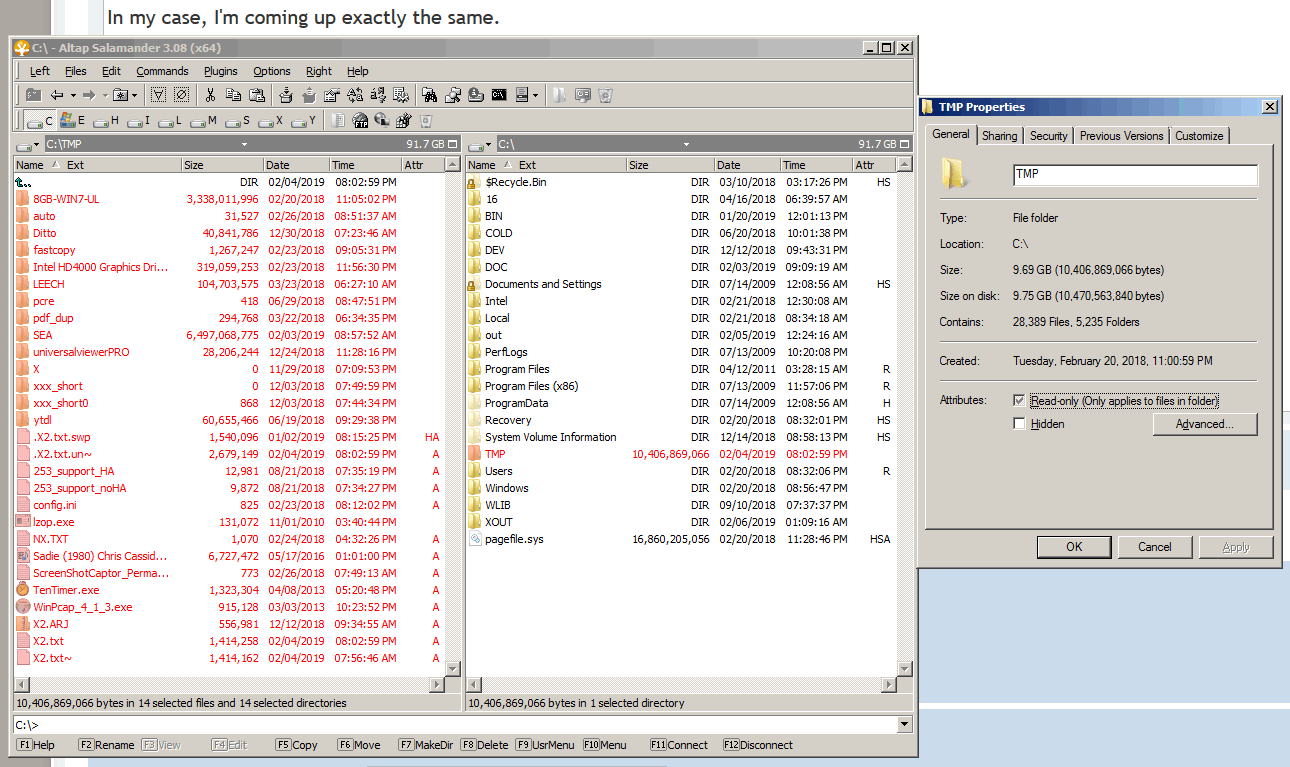Click the Paste toolbar icon
This screenshot has width=1290, height=767.
click(x=258, y=95)
